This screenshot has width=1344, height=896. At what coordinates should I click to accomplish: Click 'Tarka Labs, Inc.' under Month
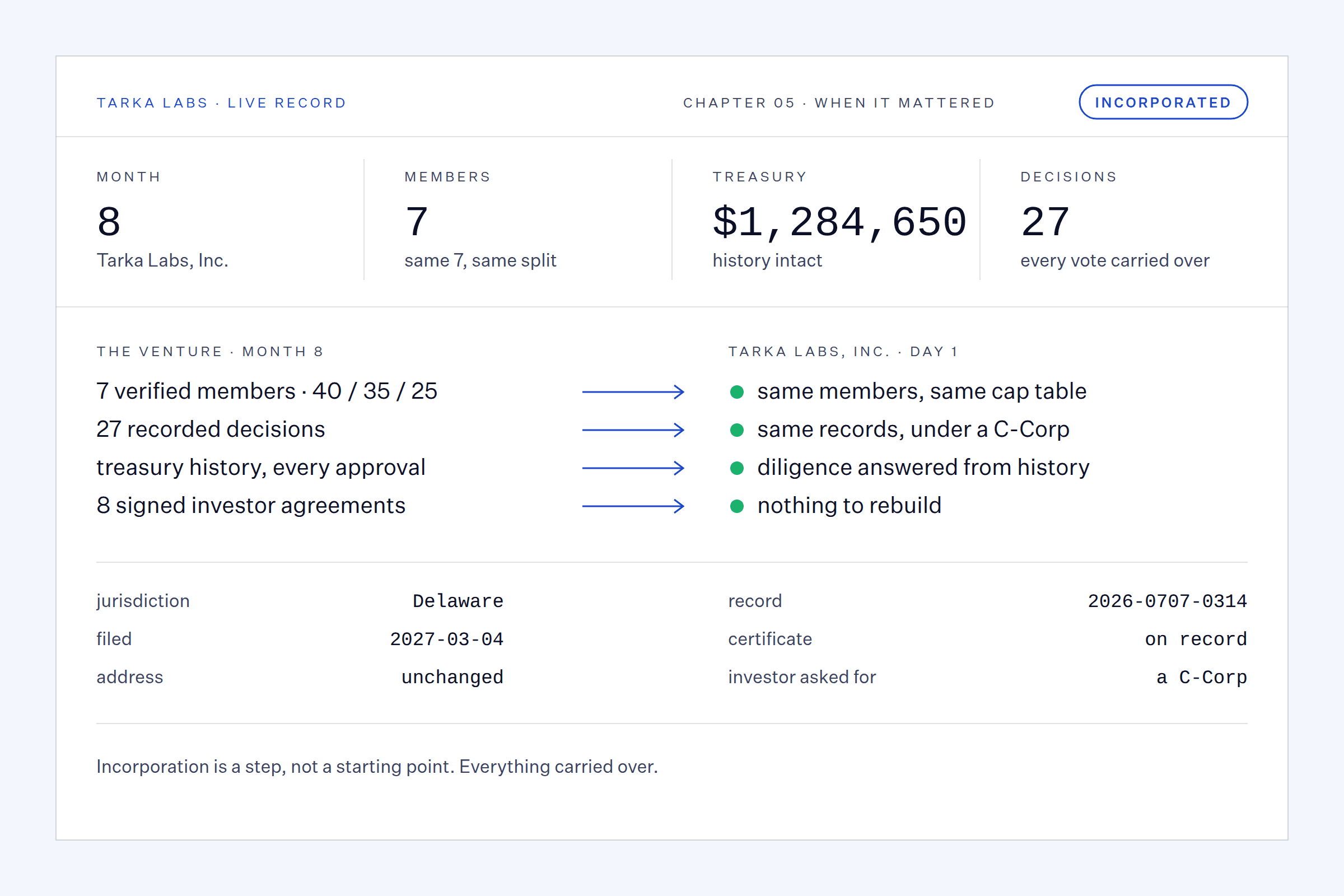point(162,260)
